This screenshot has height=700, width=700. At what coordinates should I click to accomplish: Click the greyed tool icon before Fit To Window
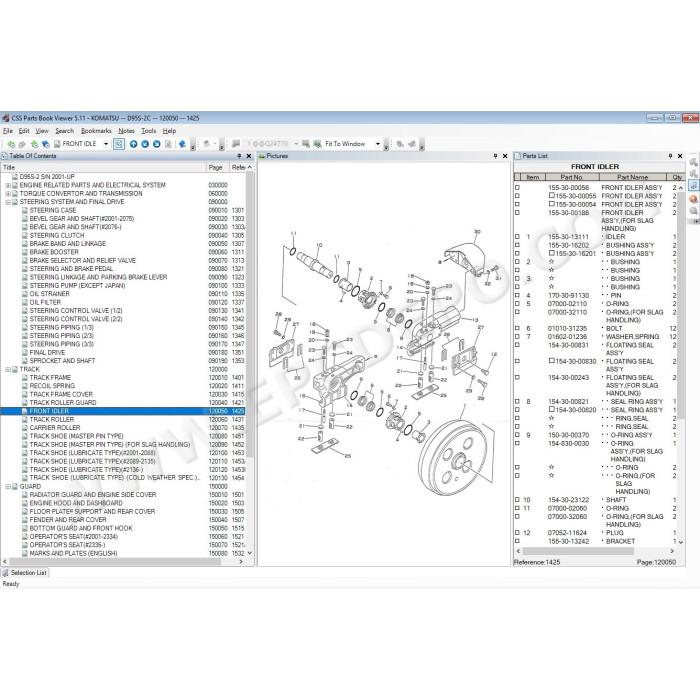[x=236, y=144]
